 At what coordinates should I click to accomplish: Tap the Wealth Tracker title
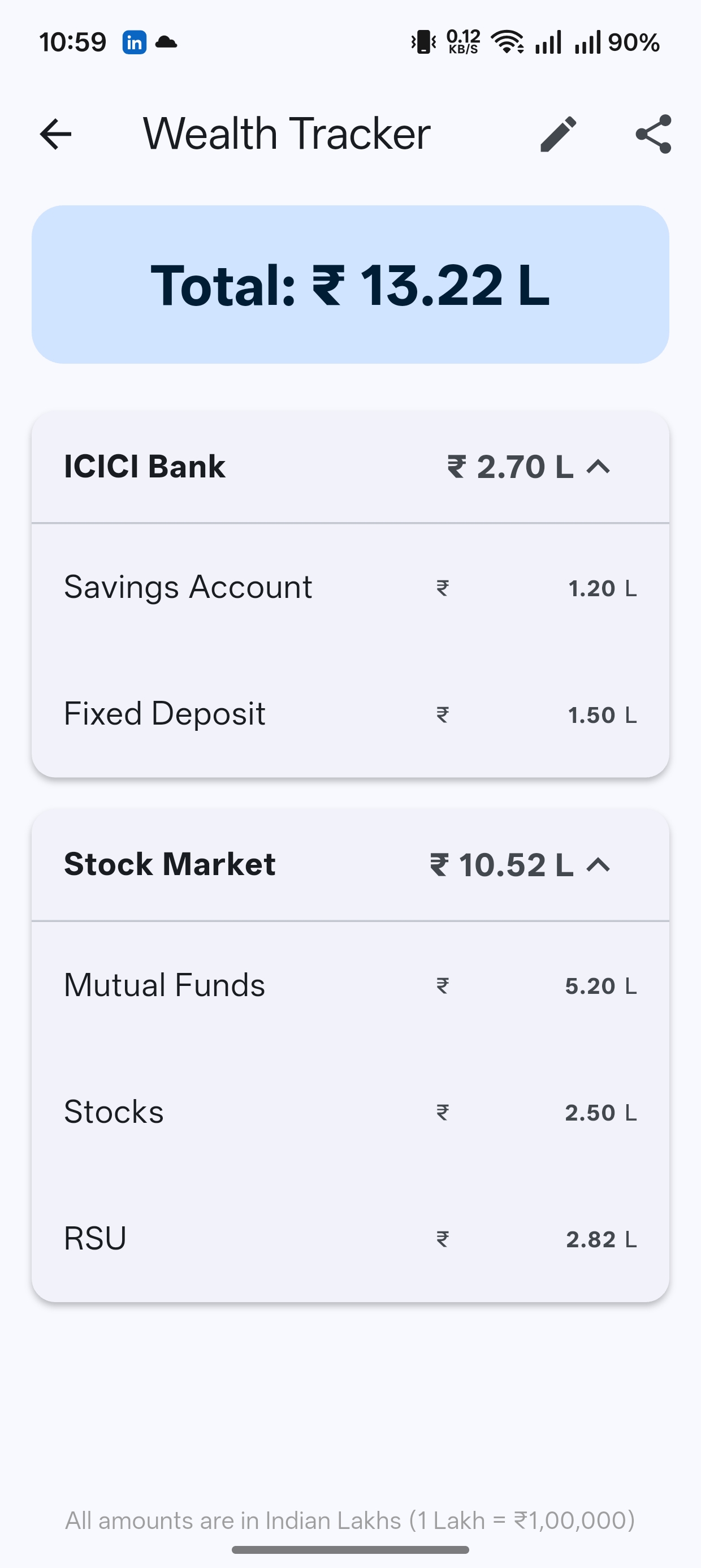pos(287,134)
